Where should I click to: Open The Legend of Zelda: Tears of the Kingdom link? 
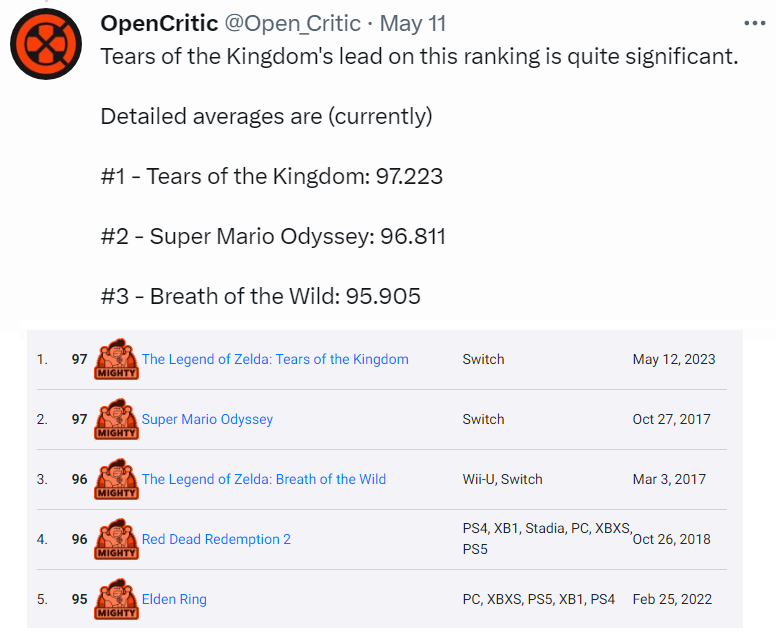click(x=275, y=359)
